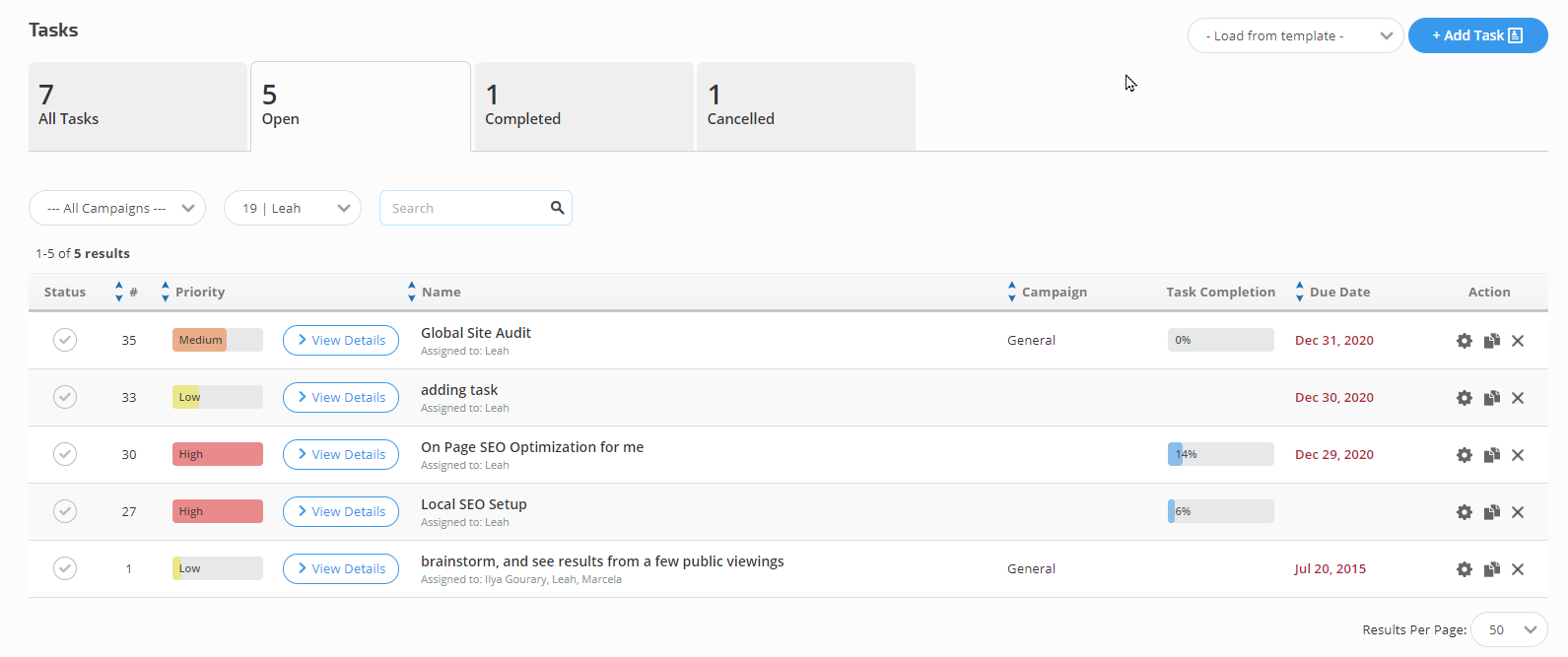Viewport: 1568px width, 657px height.
Task: Expand the Leah assignee filter
Action: [293, 208]
